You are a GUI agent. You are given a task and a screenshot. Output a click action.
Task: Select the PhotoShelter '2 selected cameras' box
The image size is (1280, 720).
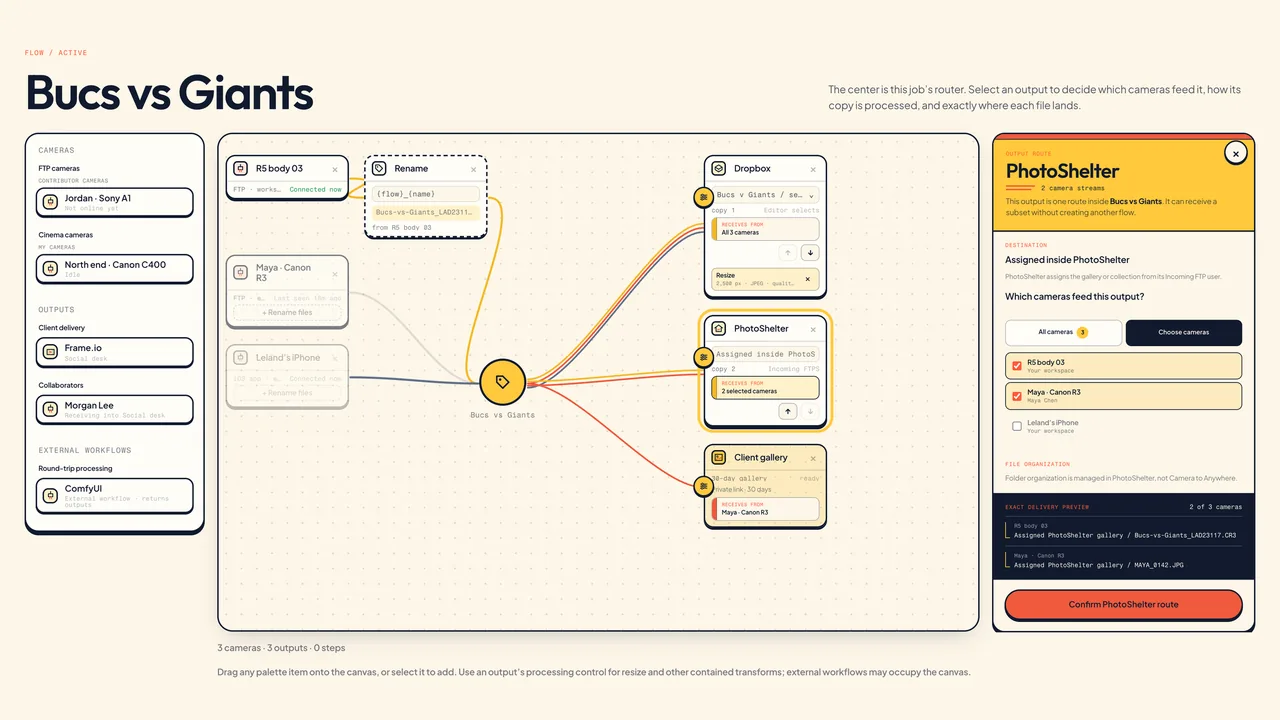[765, 387]
